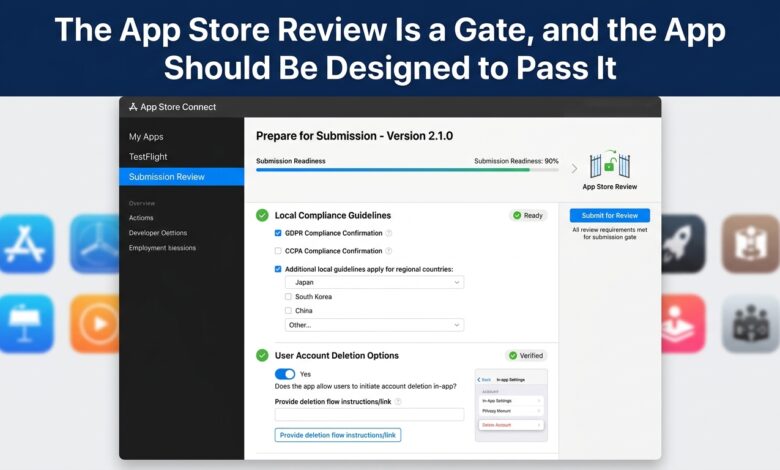Click the in-app account deletion question text
Viewport: 780px width, 470px height.
[366, 386]
